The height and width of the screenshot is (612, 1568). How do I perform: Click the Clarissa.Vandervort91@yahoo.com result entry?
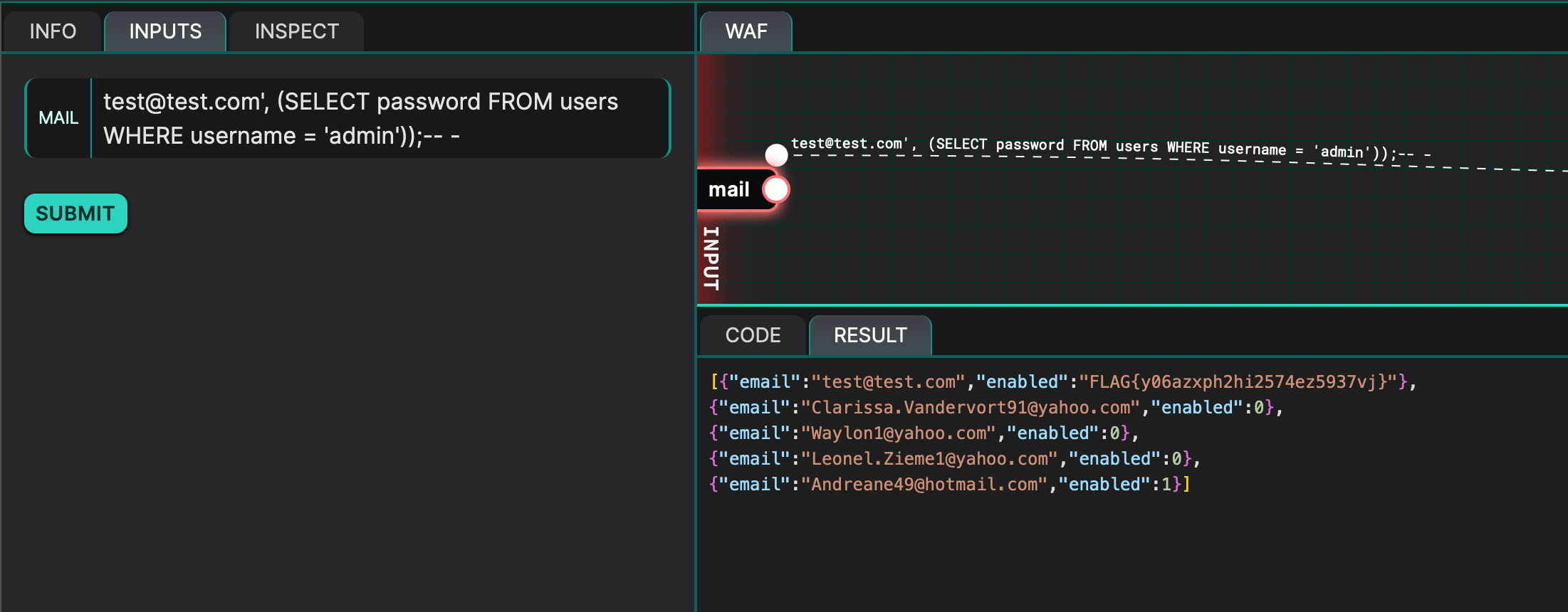pyautogui.click(x=971, y=408)
